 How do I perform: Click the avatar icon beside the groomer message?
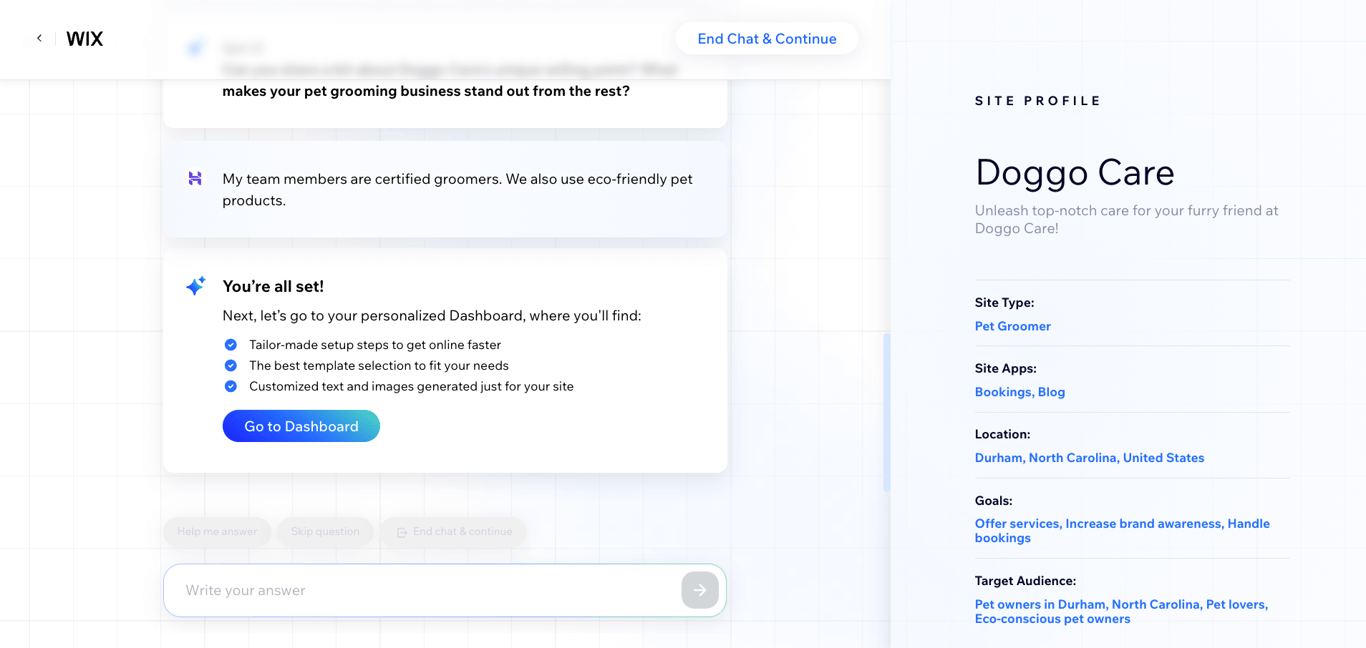[x=196, y=178]
